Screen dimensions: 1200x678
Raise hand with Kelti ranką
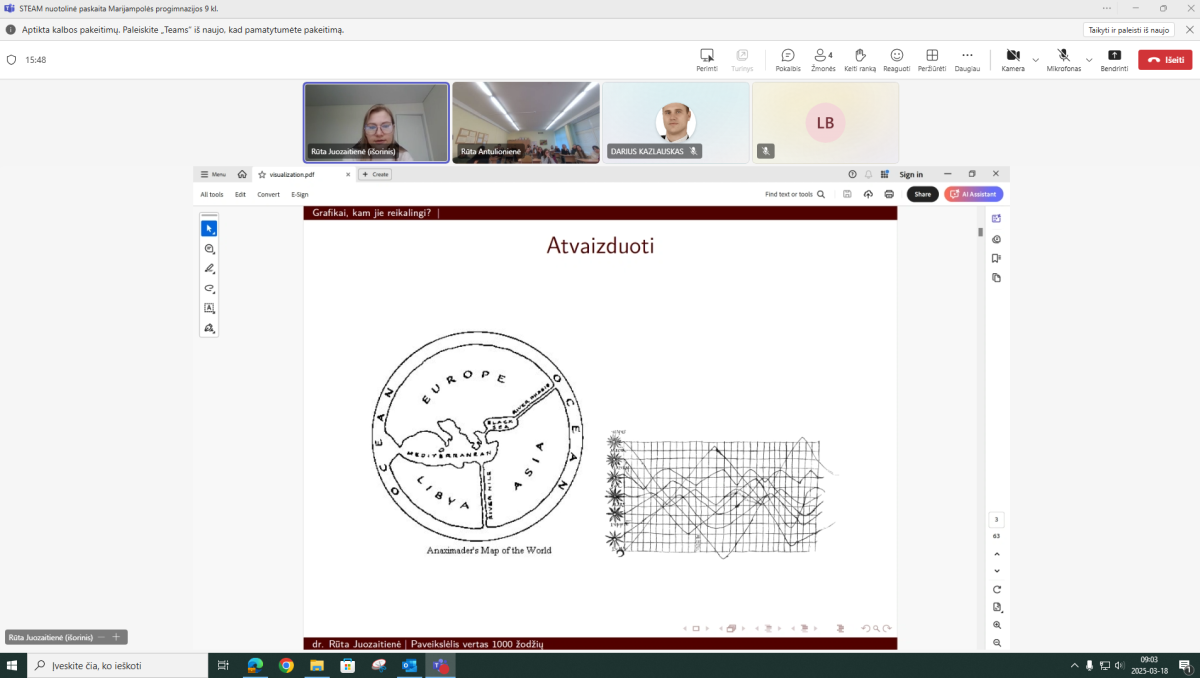tap(859, 58)
